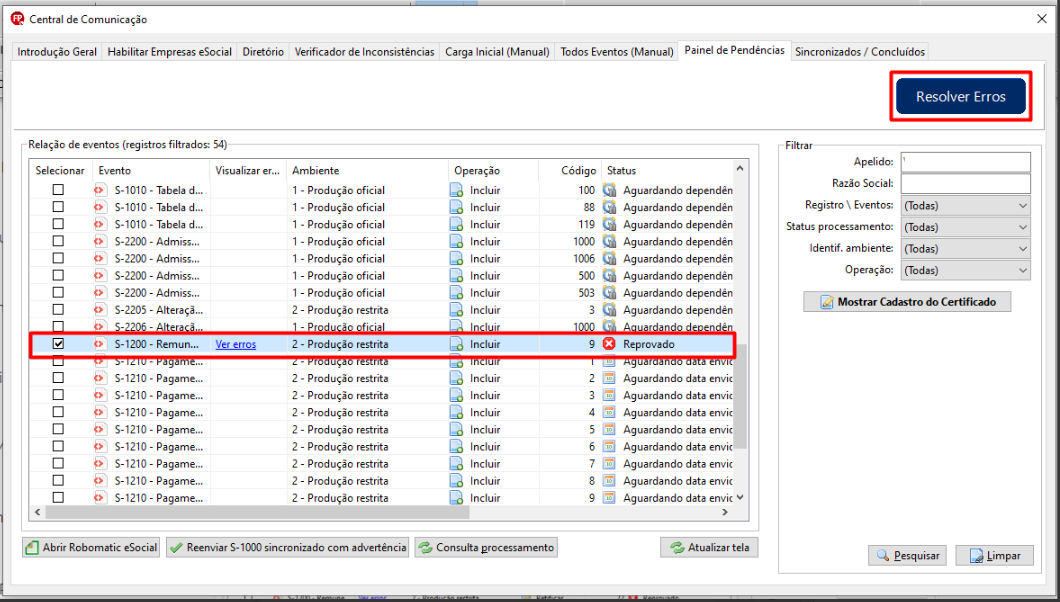Image resolution: width=1060 pixels, height=602 pixels.
Task: Check the S-2205 Alteração row checkbox
Action: pos(59,309)
